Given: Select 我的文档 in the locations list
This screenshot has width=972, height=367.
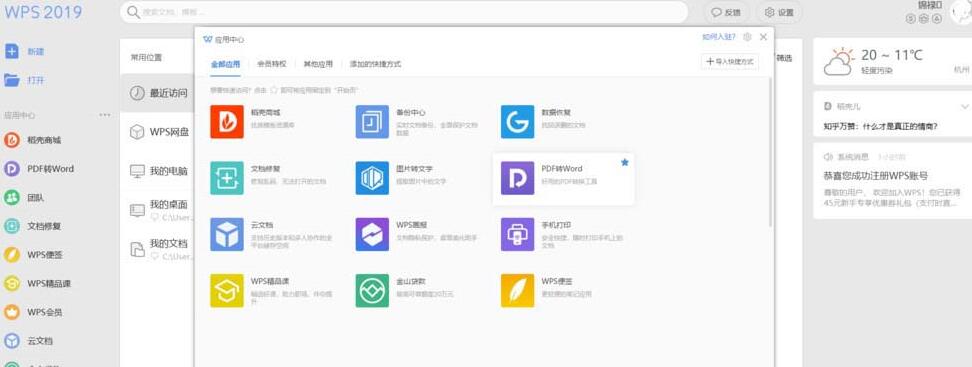Looking at the screenshot, I should click(x=157, y=249).
